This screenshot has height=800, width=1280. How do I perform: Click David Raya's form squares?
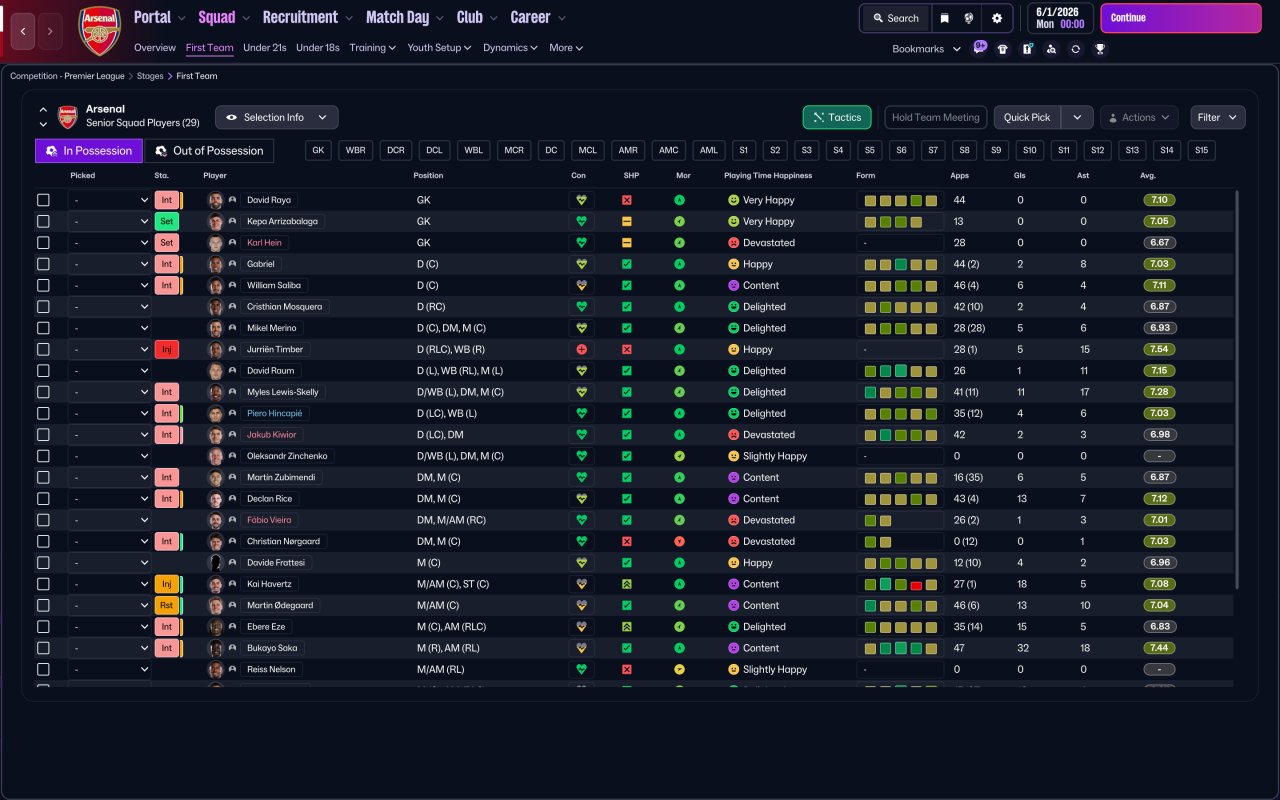click(900, 200)
